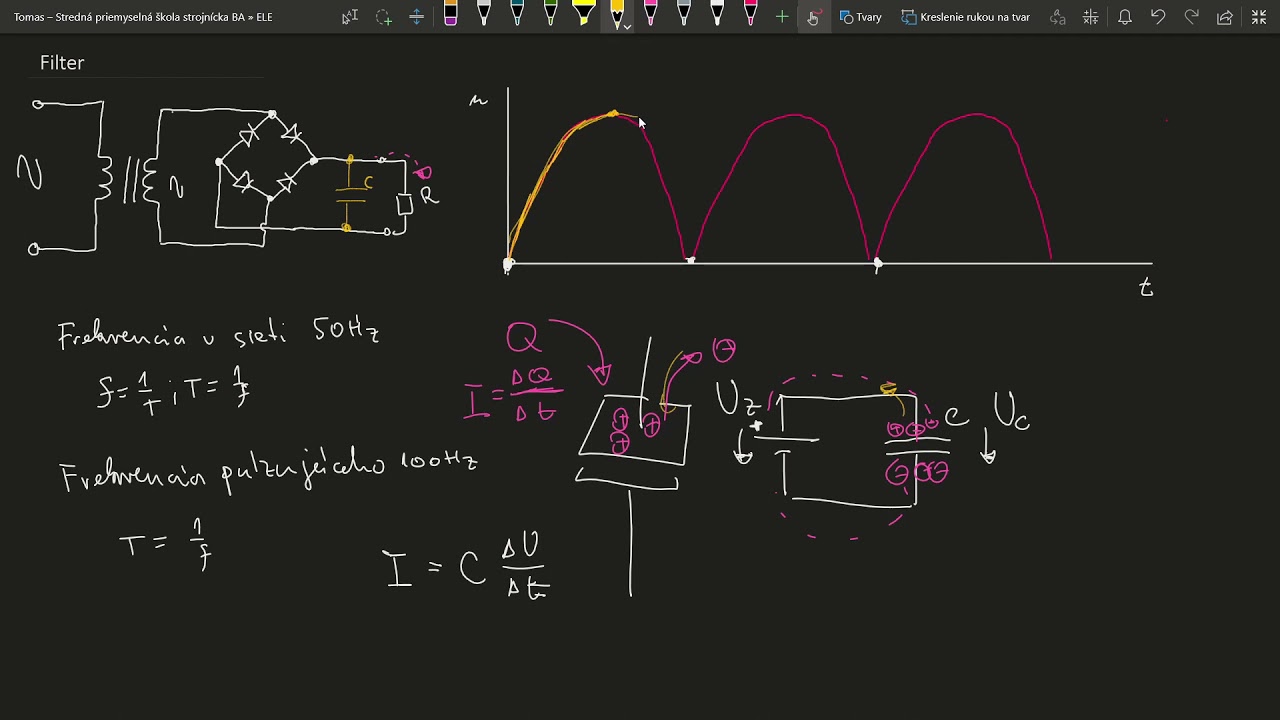Select the light blue pen
The image size is (1280, 720).
(517, 15)
